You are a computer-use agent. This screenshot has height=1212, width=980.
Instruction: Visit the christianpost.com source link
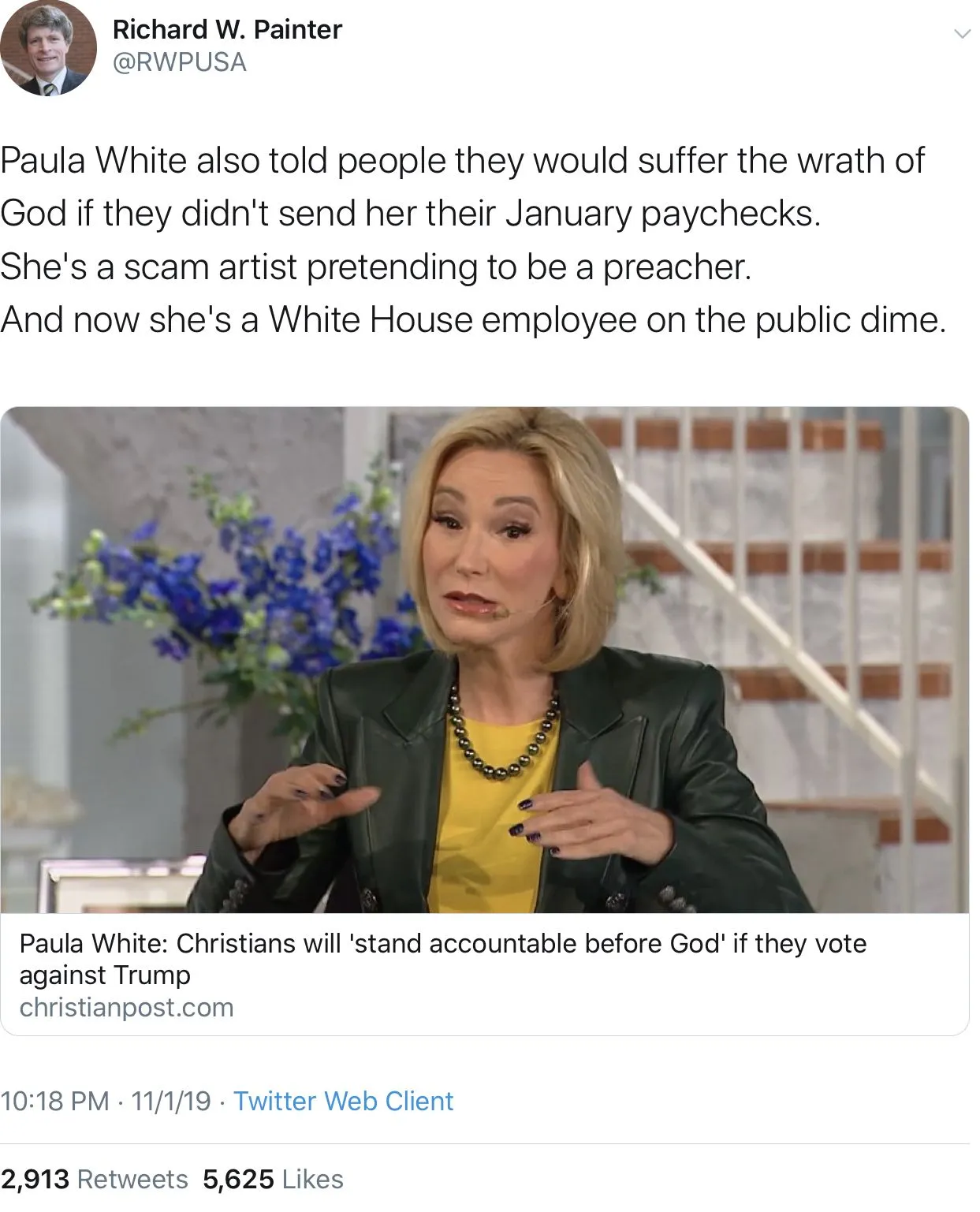(x=126, y=1008)
